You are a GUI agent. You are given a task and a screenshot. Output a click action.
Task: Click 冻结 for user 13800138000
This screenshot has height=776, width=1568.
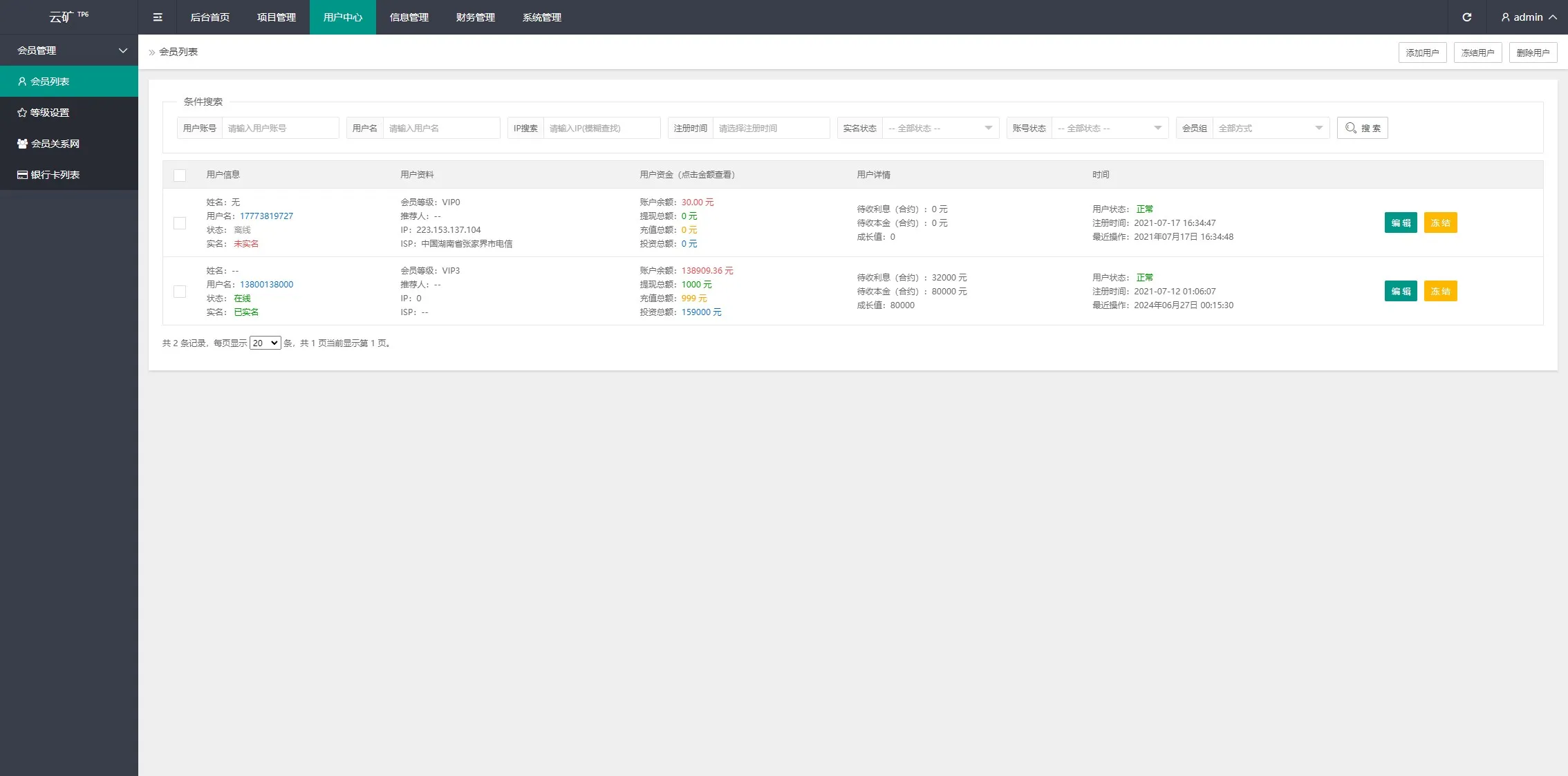[1440, 291]
